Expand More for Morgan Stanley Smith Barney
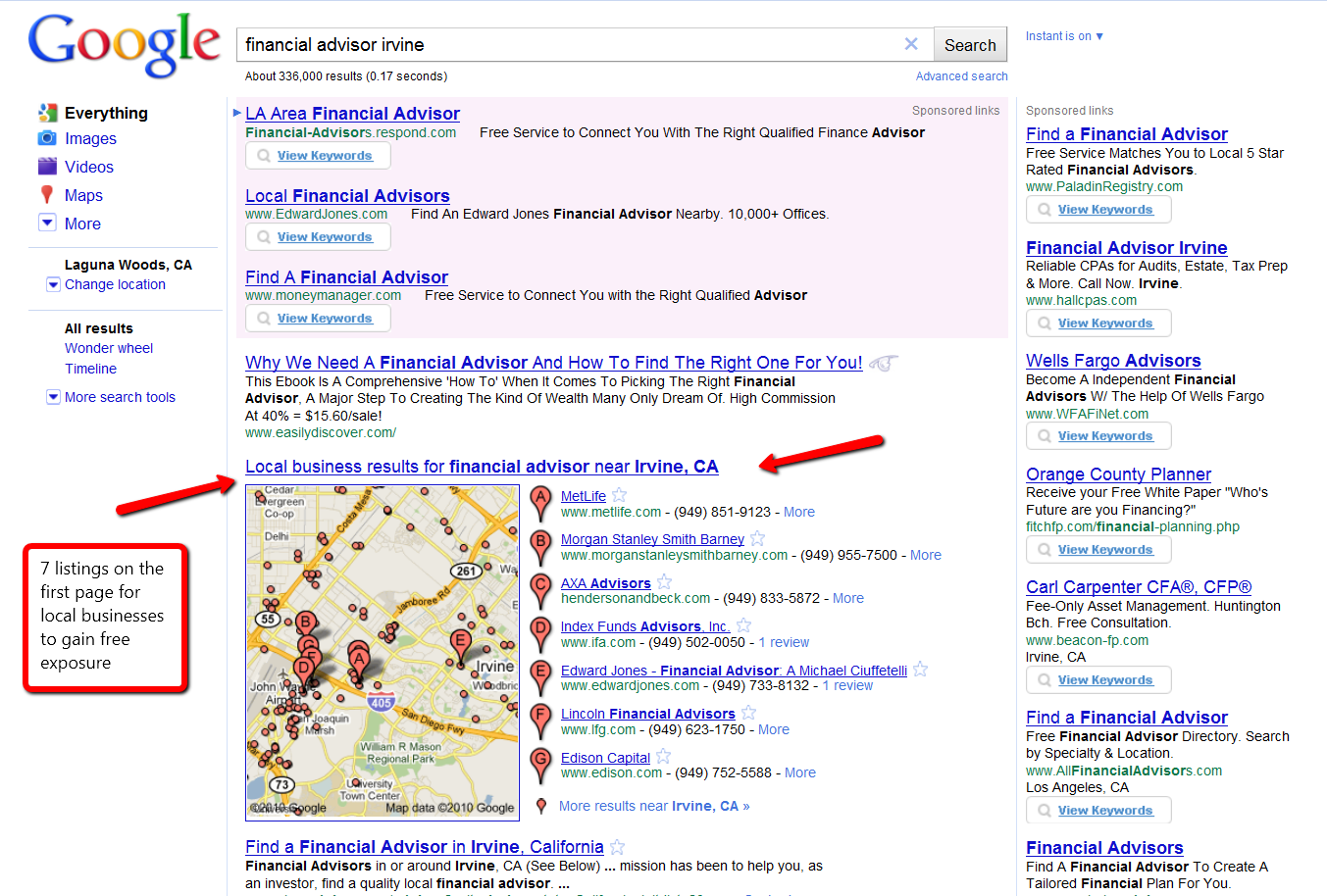 (x=926, y=555)
